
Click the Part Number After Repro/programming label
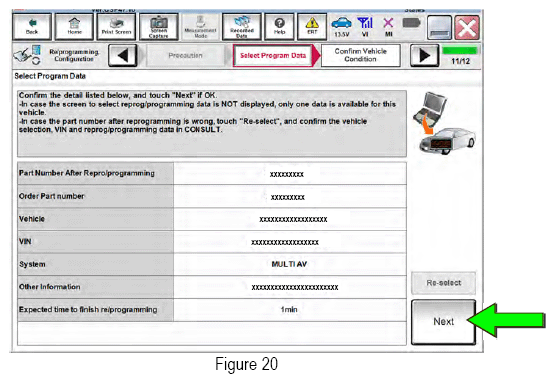[x=87, y=173]
